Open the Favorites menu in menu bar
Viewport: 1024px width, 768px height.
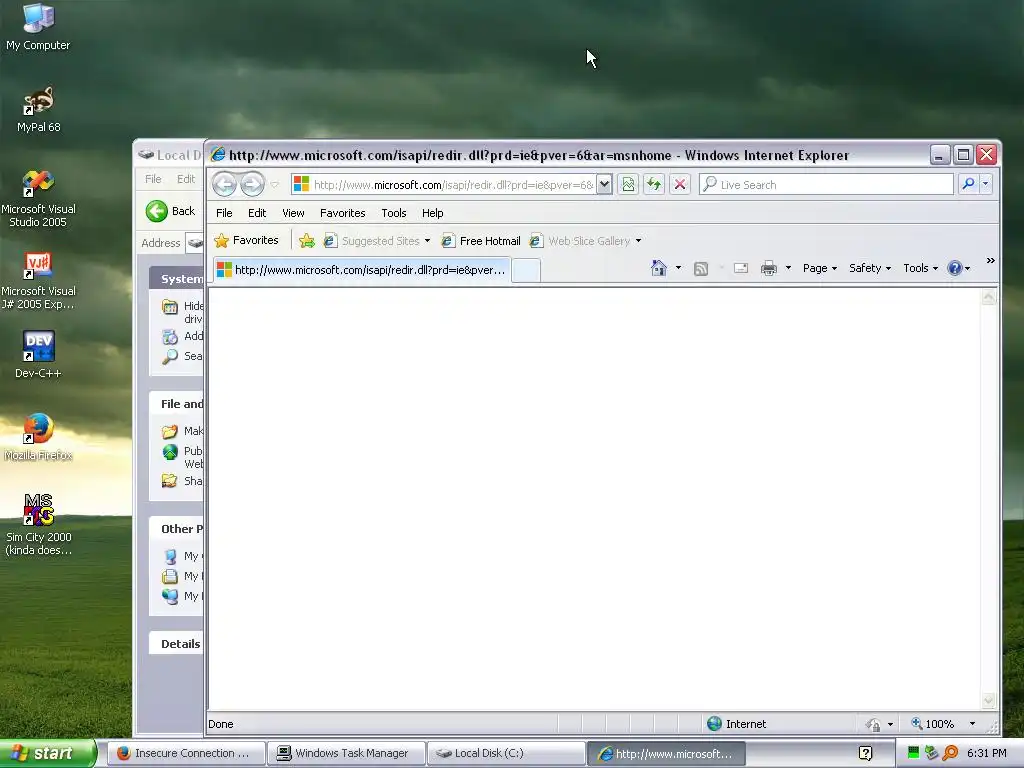pyautogui.click(x=342, y=213)
